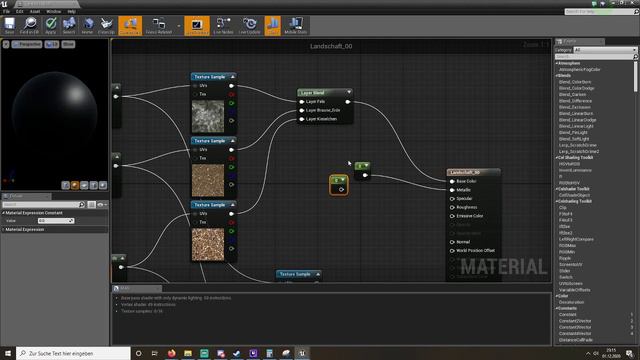640x360 pixels.
Task: Open the Edit menu
Action: click(20, 11)
